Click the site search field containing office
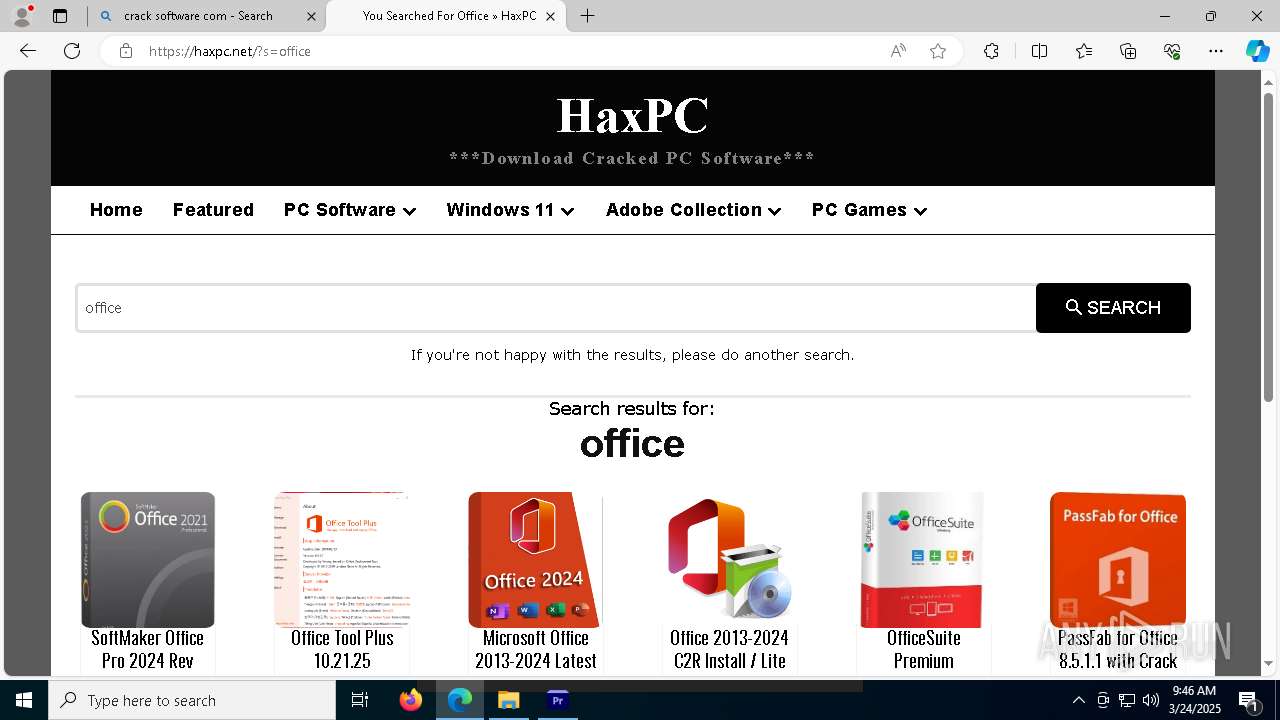 click(556, 308)
